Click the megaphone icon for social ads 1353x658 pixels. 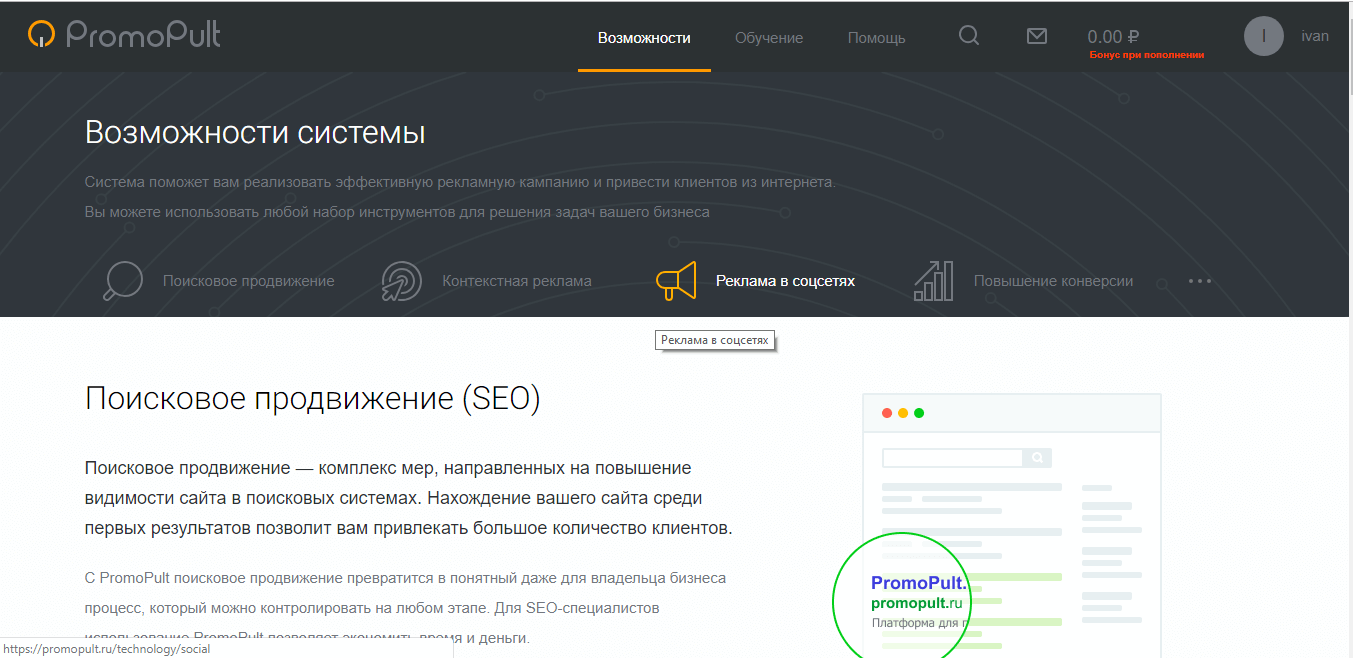tap(675, 281)
